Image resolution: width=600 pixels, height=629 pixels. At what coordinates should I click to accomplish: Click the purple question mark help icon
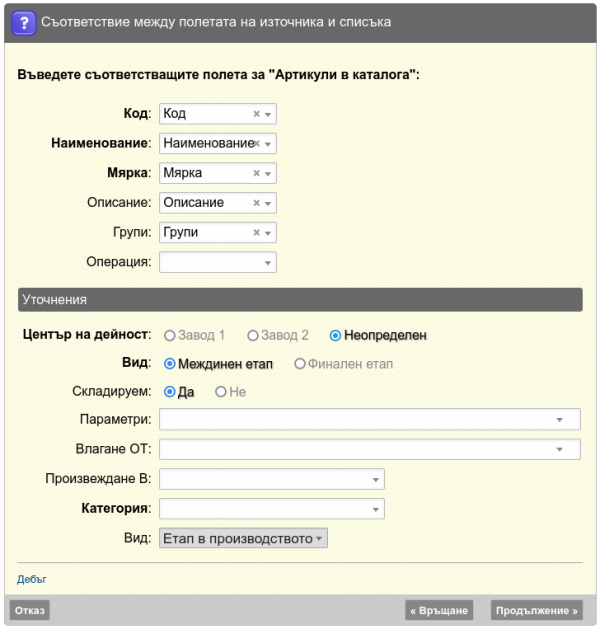coord(24,22)
